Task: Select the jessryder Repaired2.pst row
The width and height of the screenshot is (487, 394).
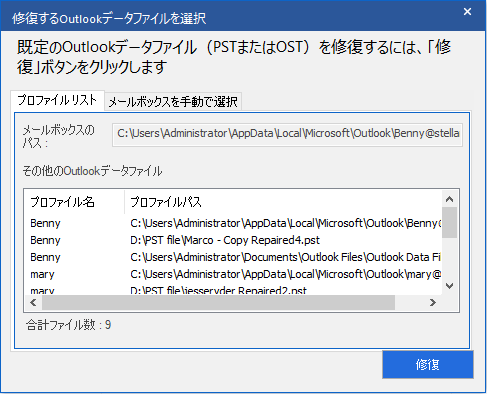Action: [x=233, y=289]
